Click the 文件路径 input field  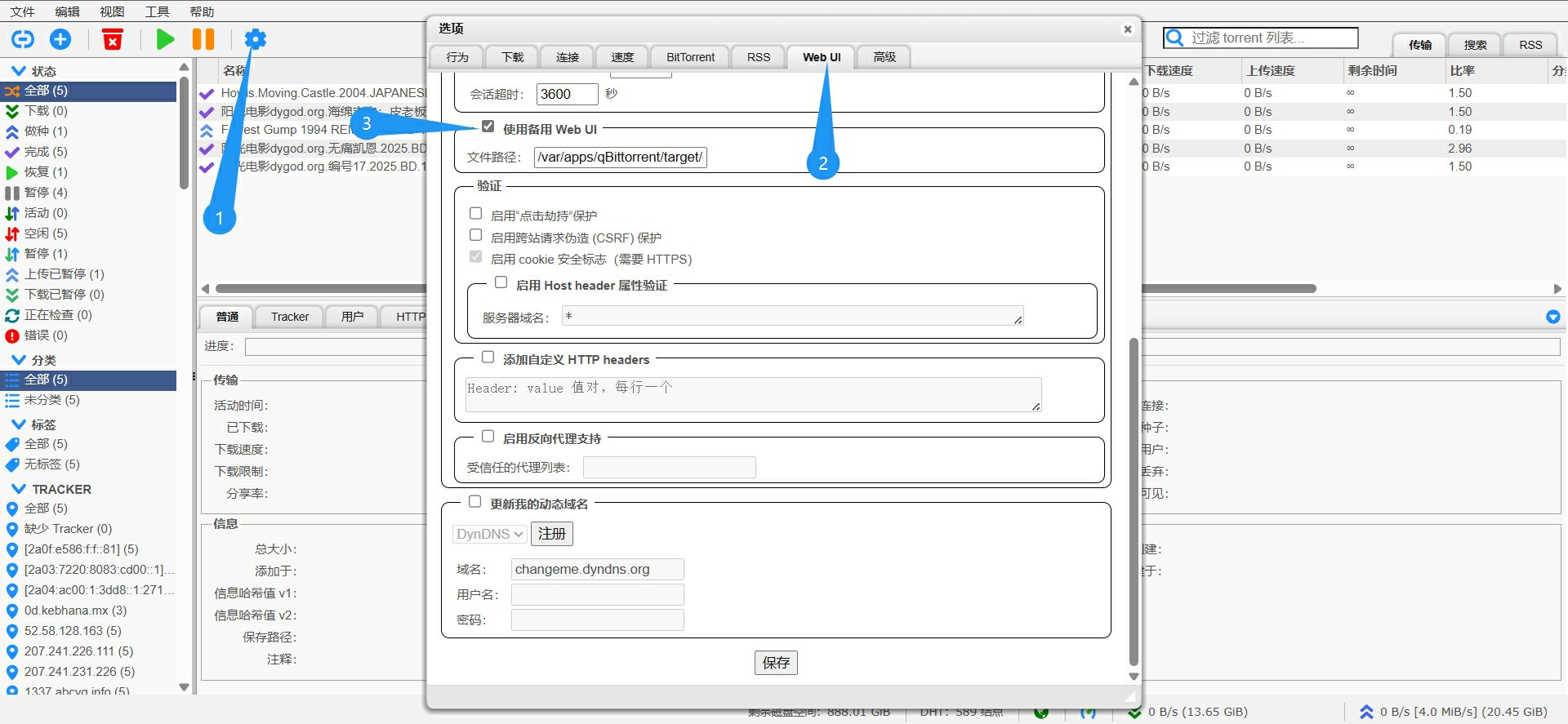pos(620,158)
